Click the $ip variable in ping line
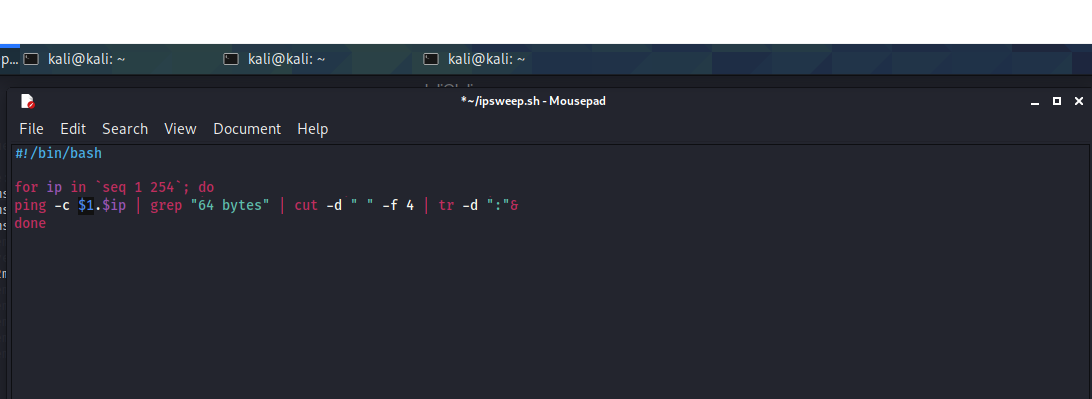This screenshot has height=399, width=1092. [x=114, y=205]
